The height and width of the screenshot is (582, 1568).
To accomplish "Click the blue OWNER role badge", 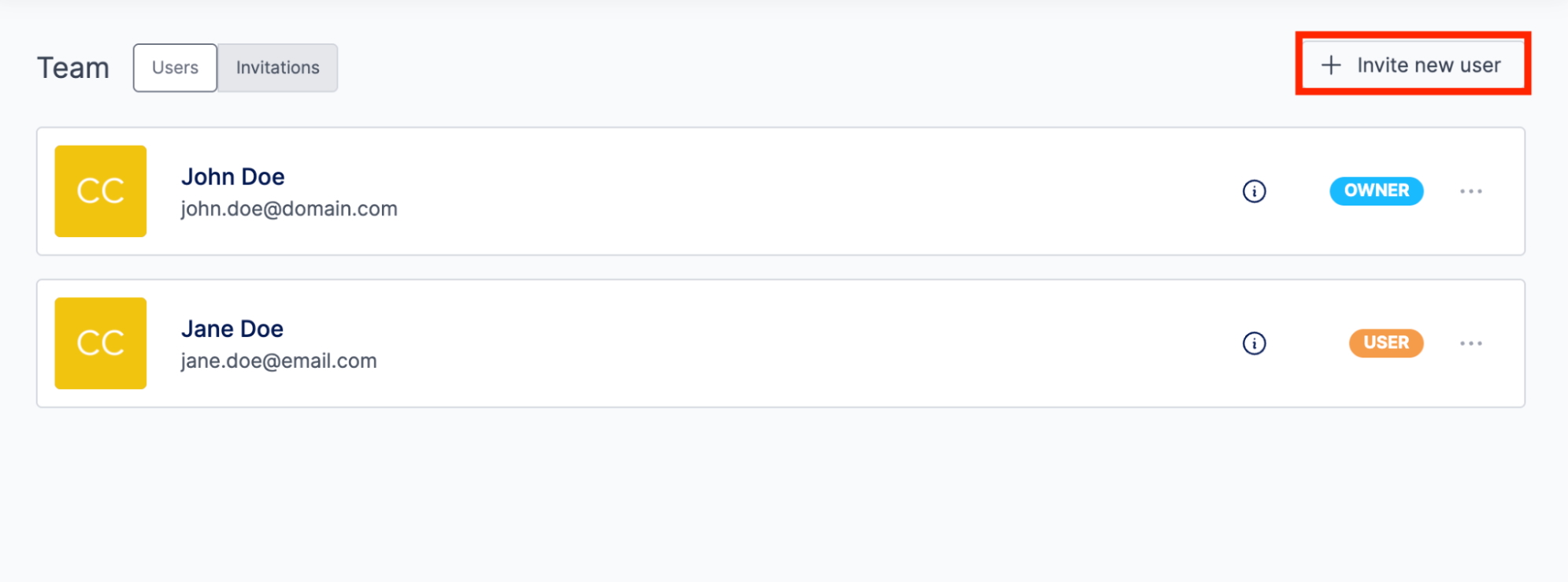I will [x=1376, y=191].
